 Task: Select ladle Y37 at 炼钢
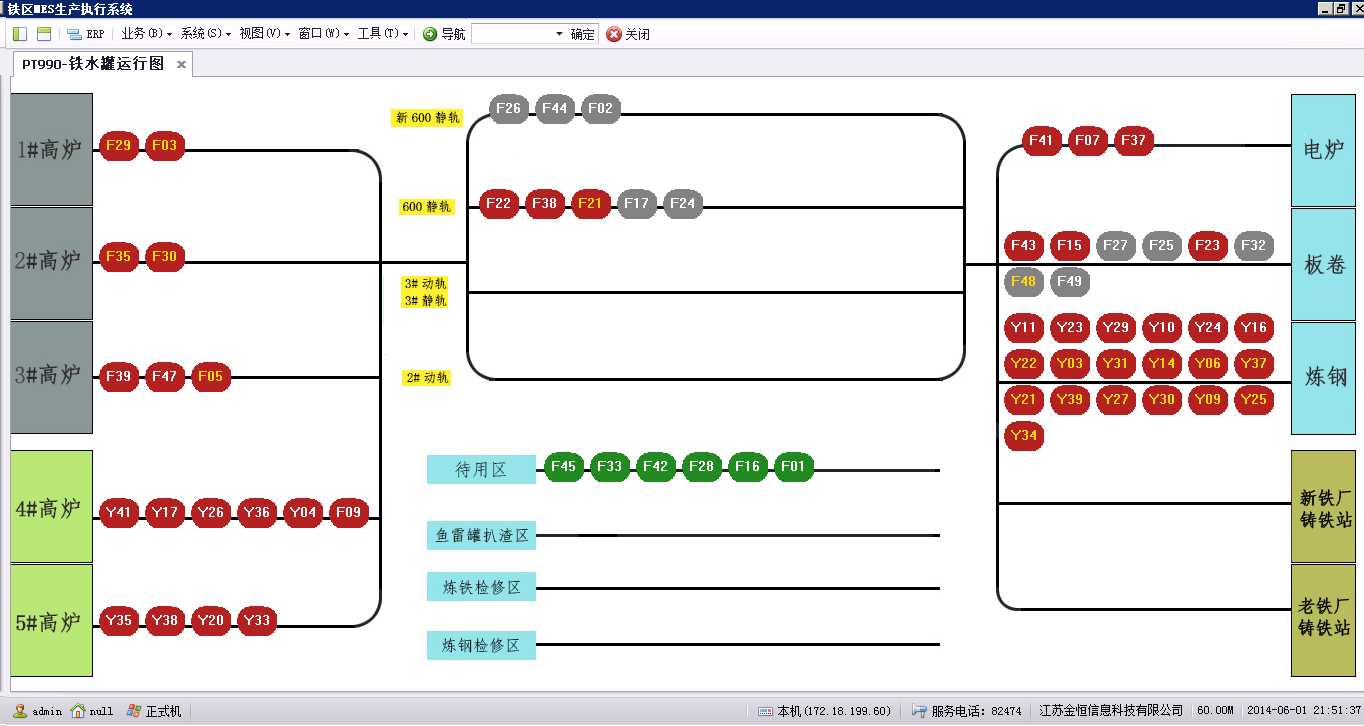click(1253, 364)
